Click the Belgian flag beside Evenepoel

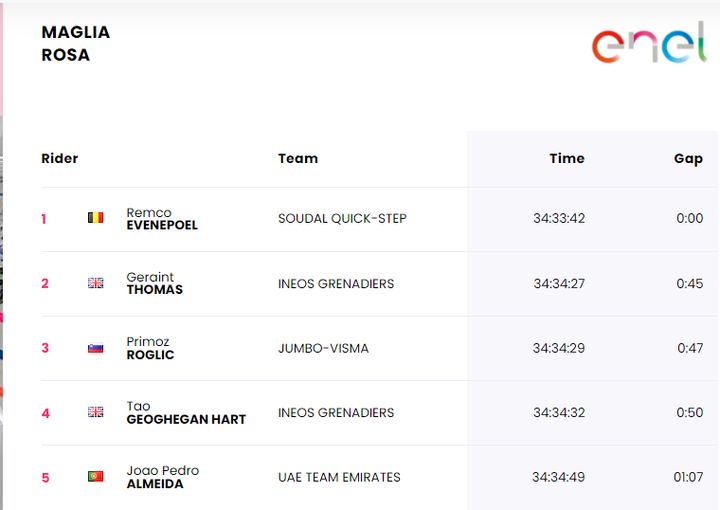point(96,218)
